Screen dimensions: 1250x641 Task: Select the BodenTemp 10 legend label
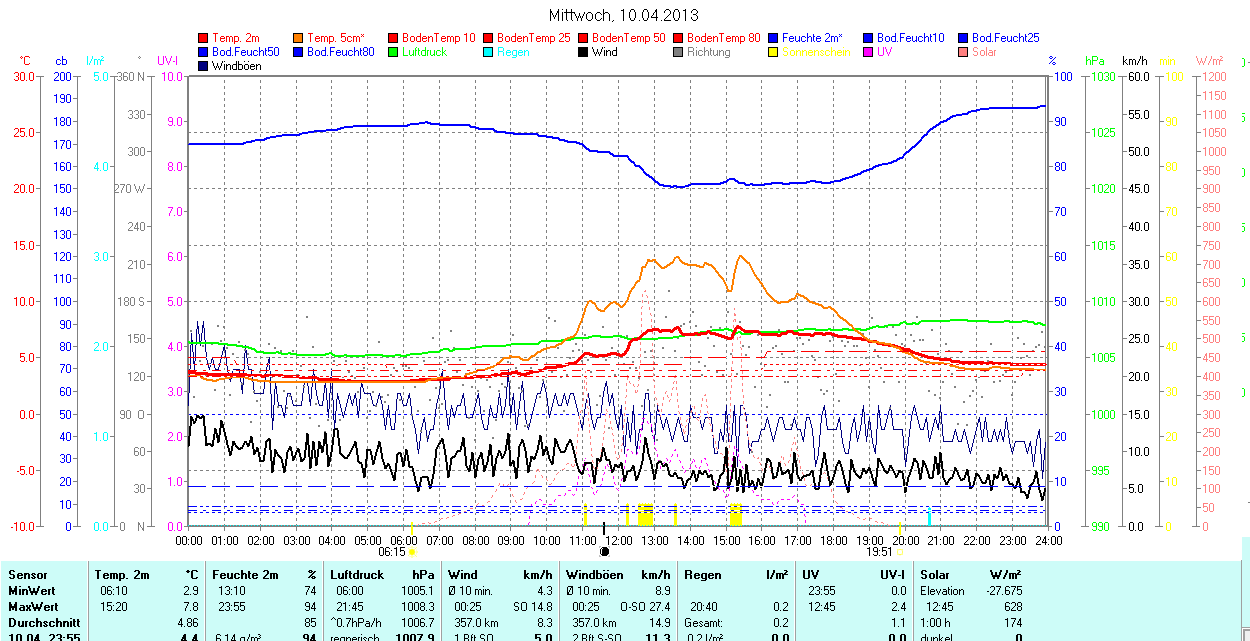point(439,38)
